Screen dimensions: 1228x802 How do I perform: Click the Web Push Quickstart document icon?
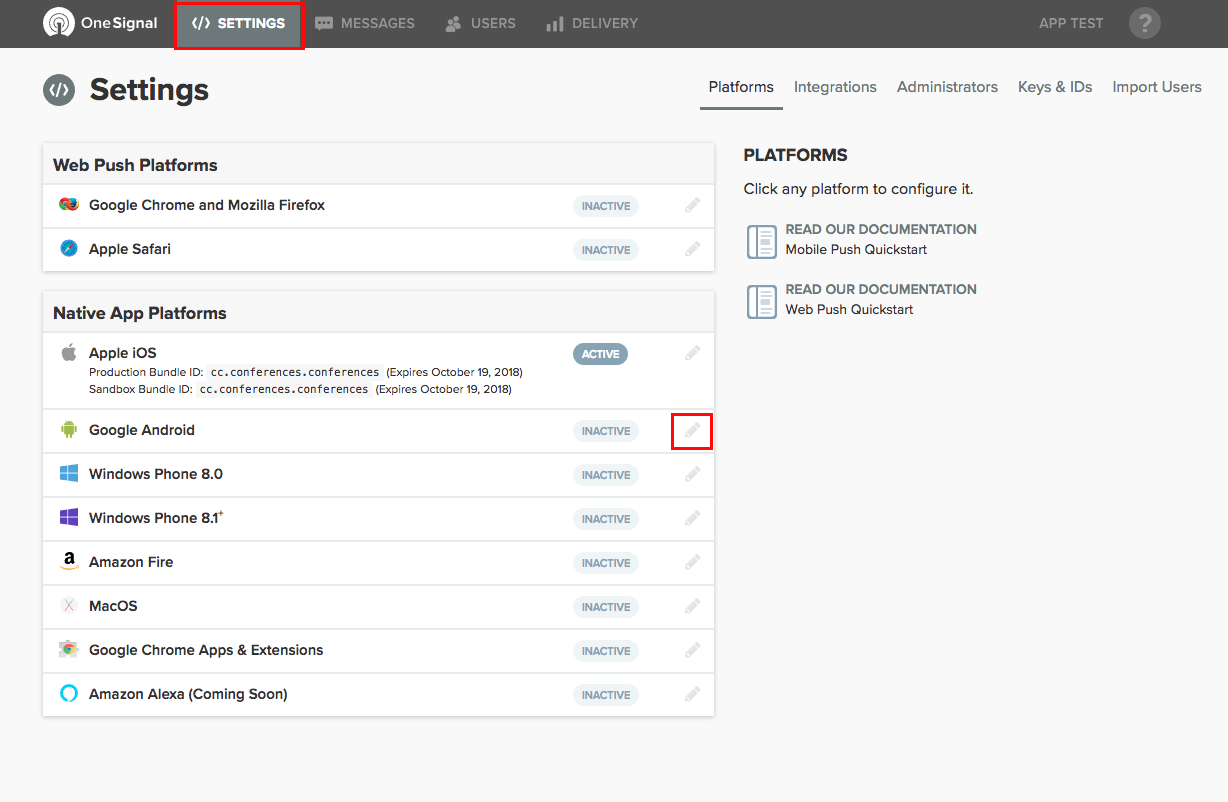(x=762, y=301)
